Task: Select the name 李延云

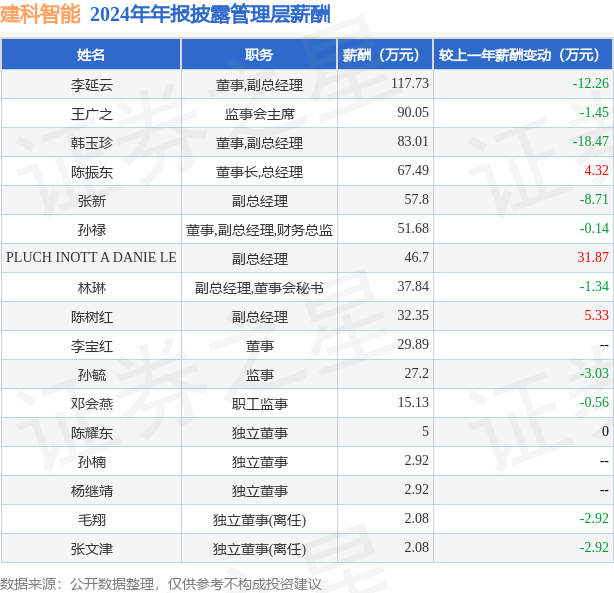Action: [92, 85]
